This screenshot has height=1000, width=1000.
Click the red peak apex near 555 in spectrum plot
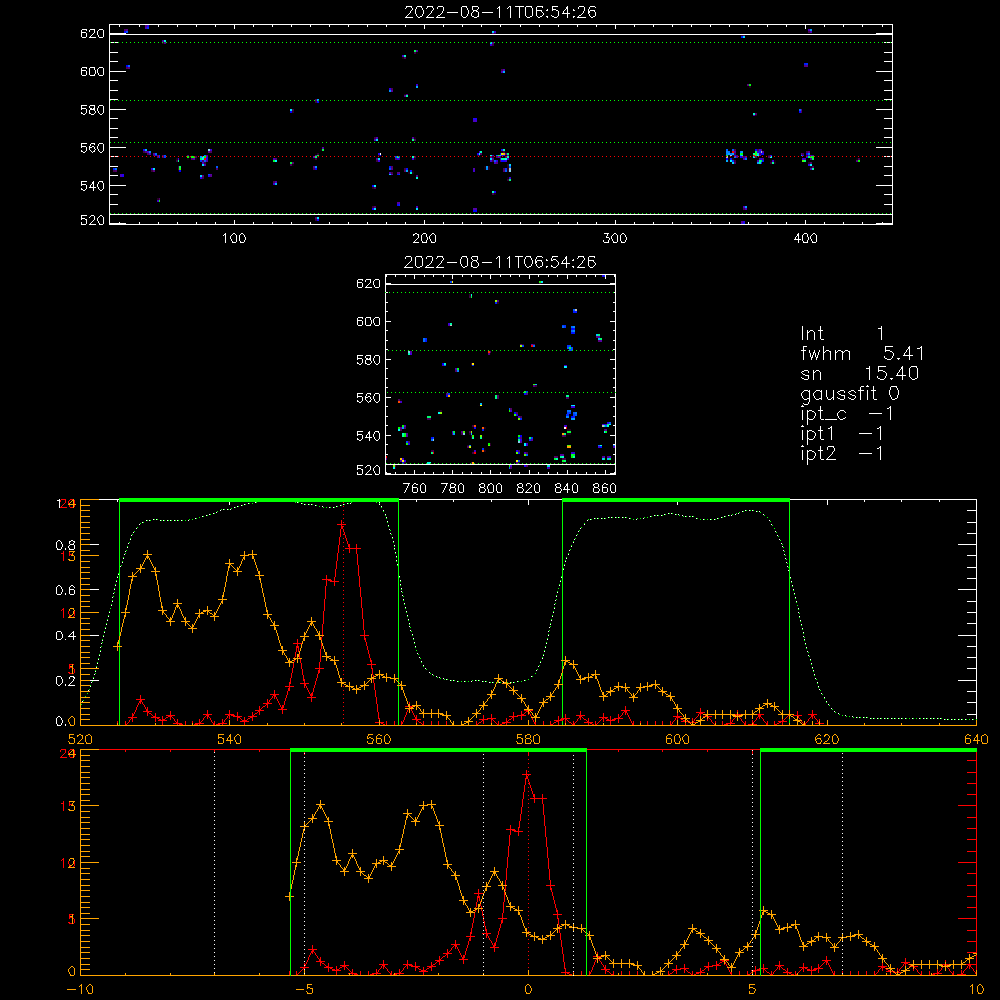(342, 524)
